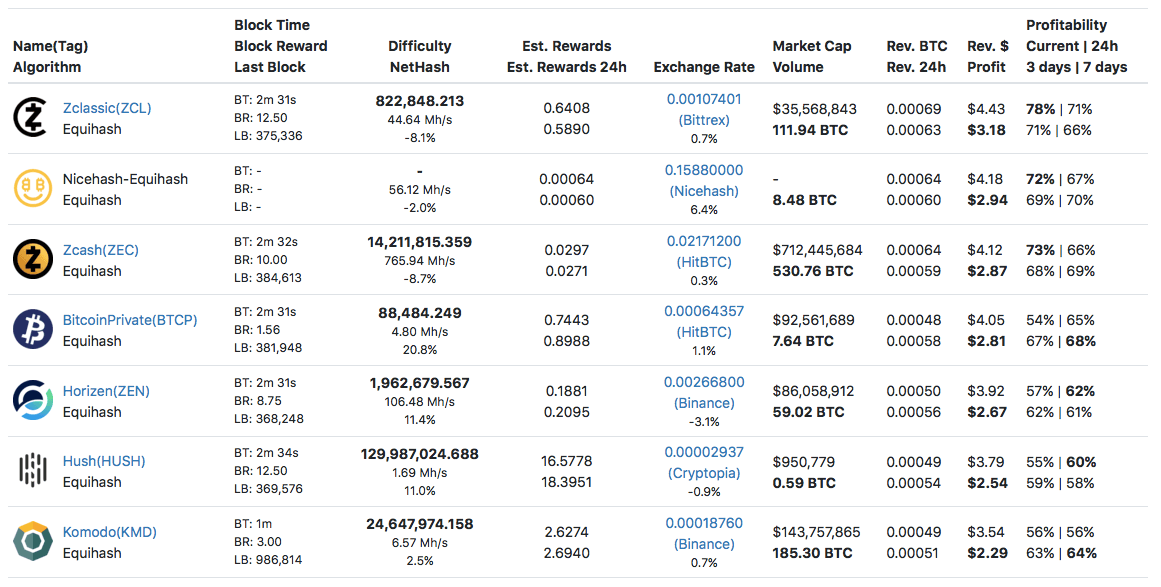Open the Zcash(ZEC) coin page
The image size is (1161, 587).
point(100,250)
